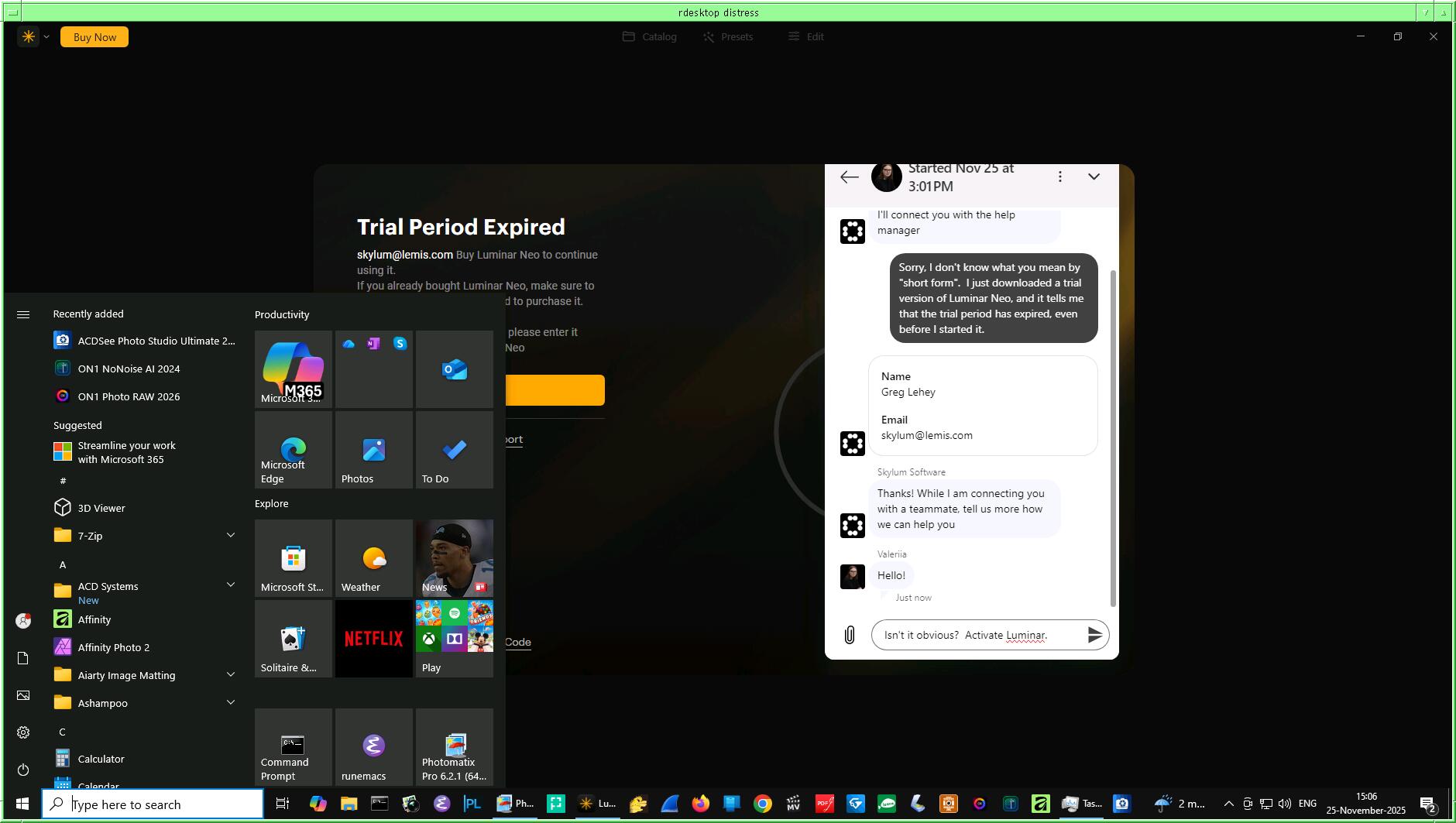Click the Power icon in Start menu
The height and width of the screenshot is (823, 1456).
[x=23, y=769]
